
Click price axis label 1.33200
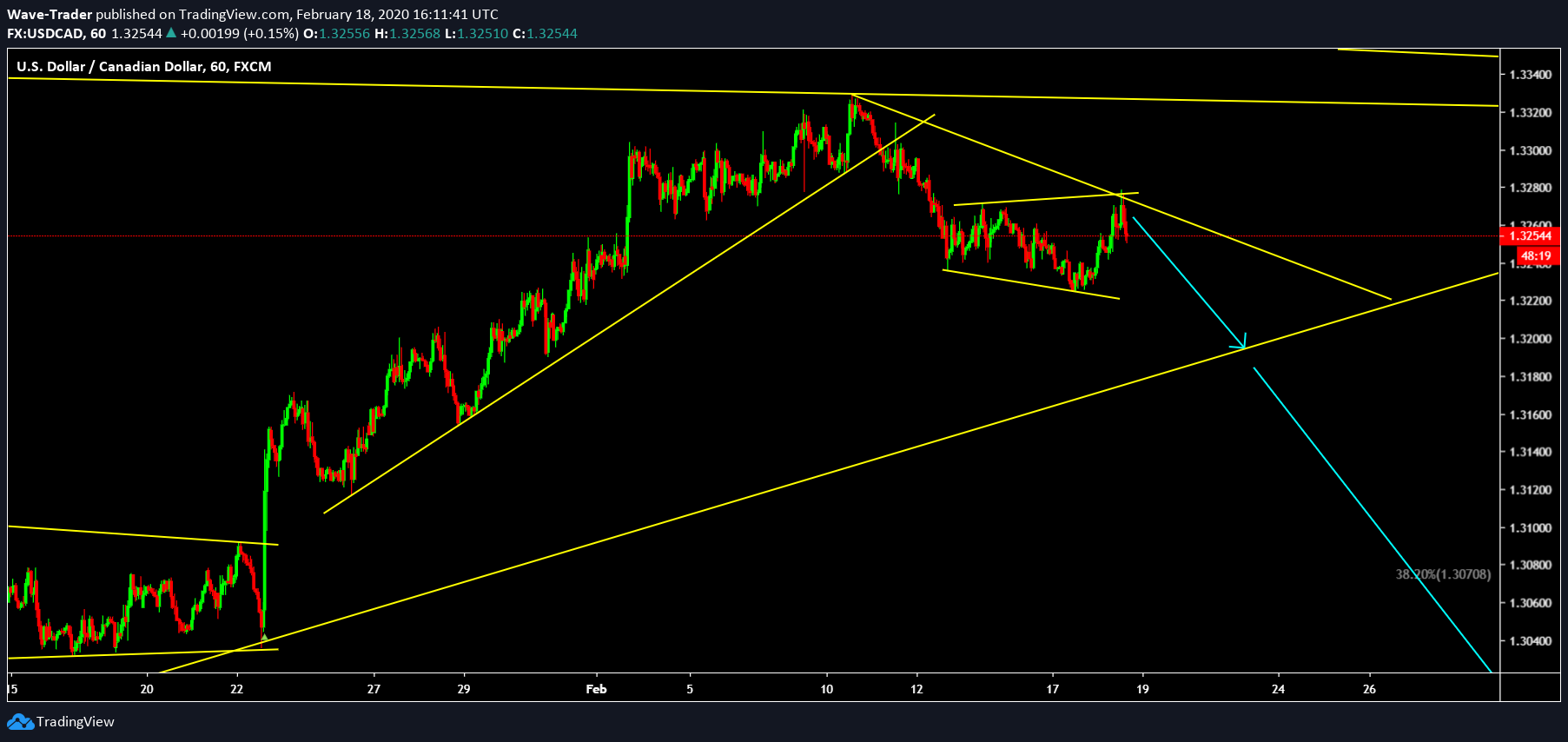tap(1531, 113)
